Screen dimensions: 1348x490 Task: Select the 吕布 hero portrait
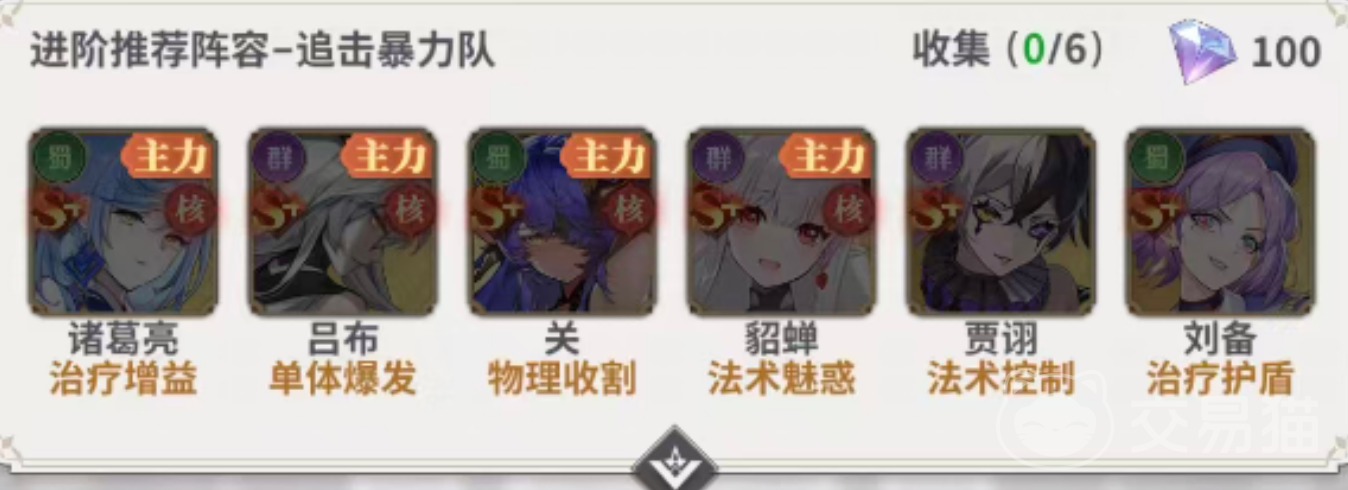point(342,222)
